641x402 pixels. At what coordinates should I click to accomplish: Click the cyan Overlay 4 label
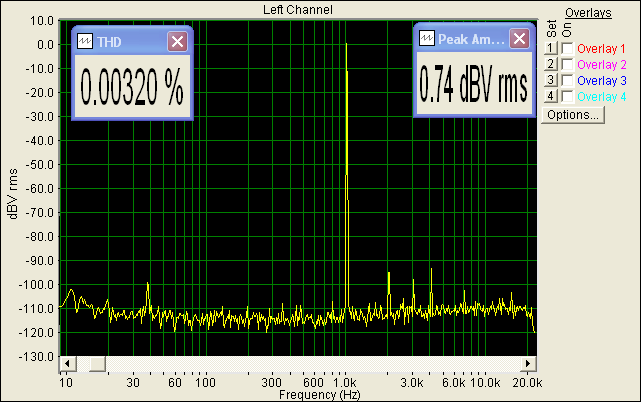click(x=601, y=97)
